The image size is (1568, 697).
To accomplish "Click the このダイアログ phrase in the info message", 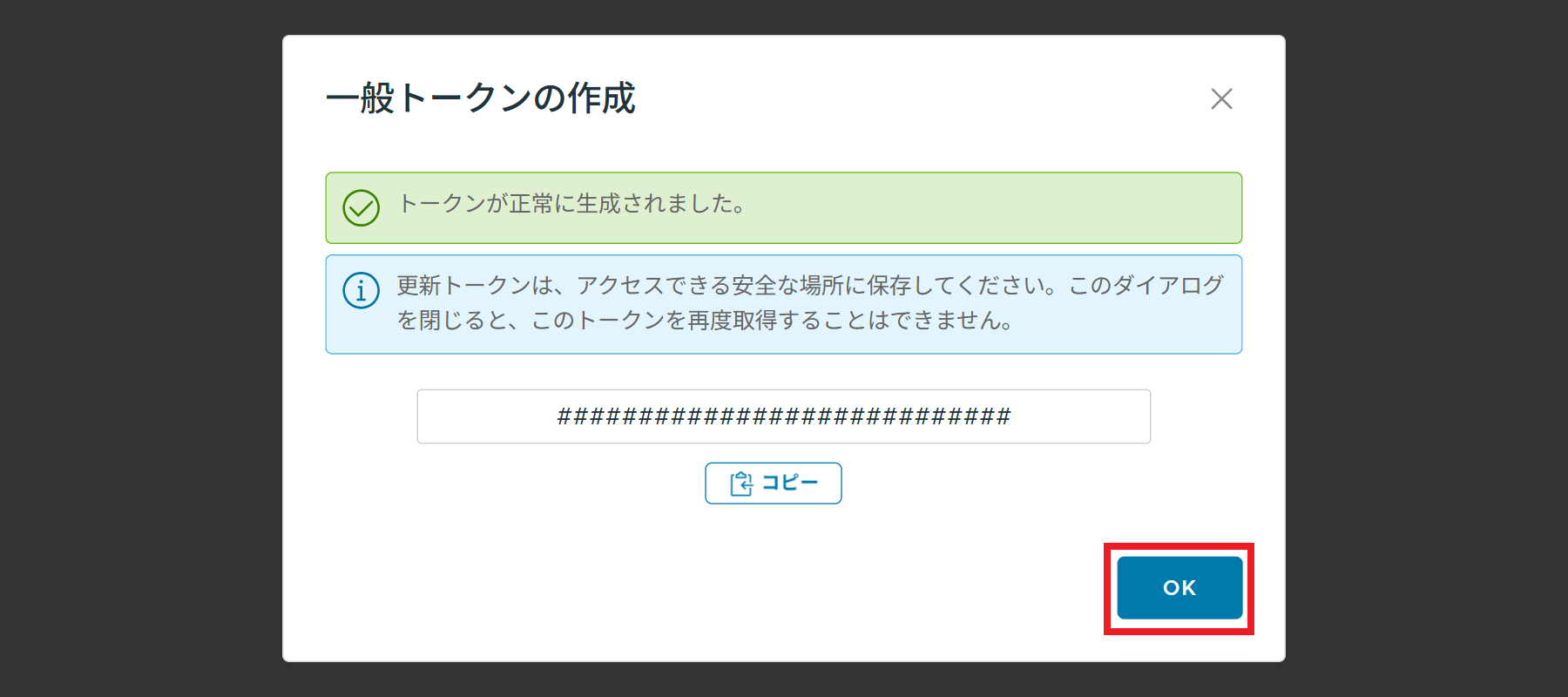I will (1146, 286).
